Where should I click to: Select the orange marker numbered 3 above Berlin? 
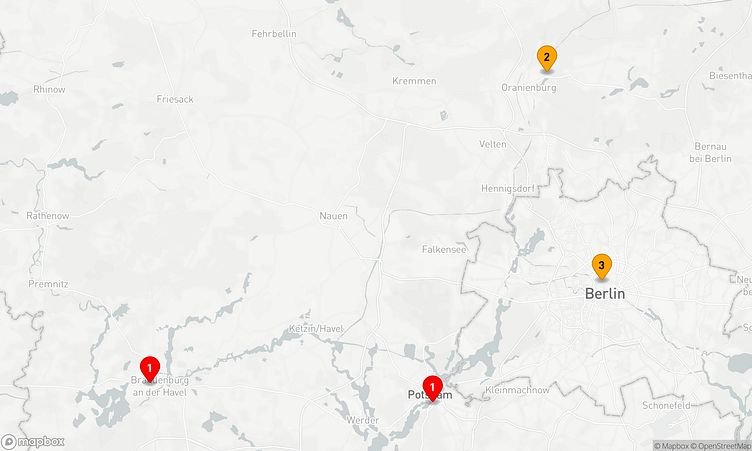click(x=601, y=267)
